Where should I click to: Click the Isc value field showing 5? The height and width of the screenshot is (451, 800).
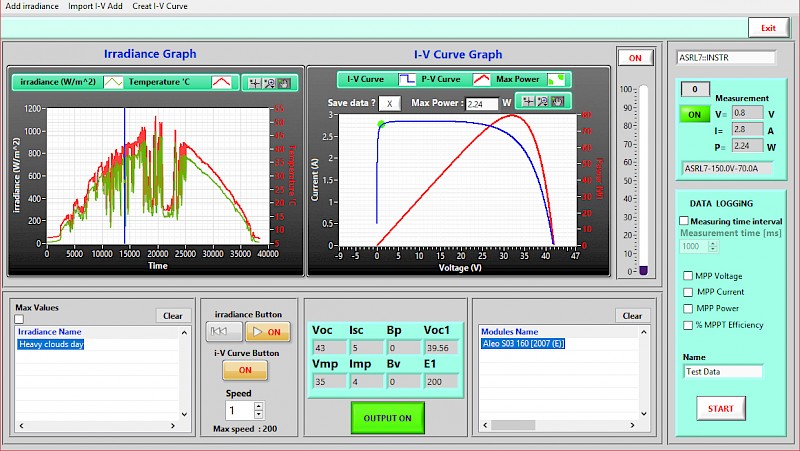(x=366, y=348)
